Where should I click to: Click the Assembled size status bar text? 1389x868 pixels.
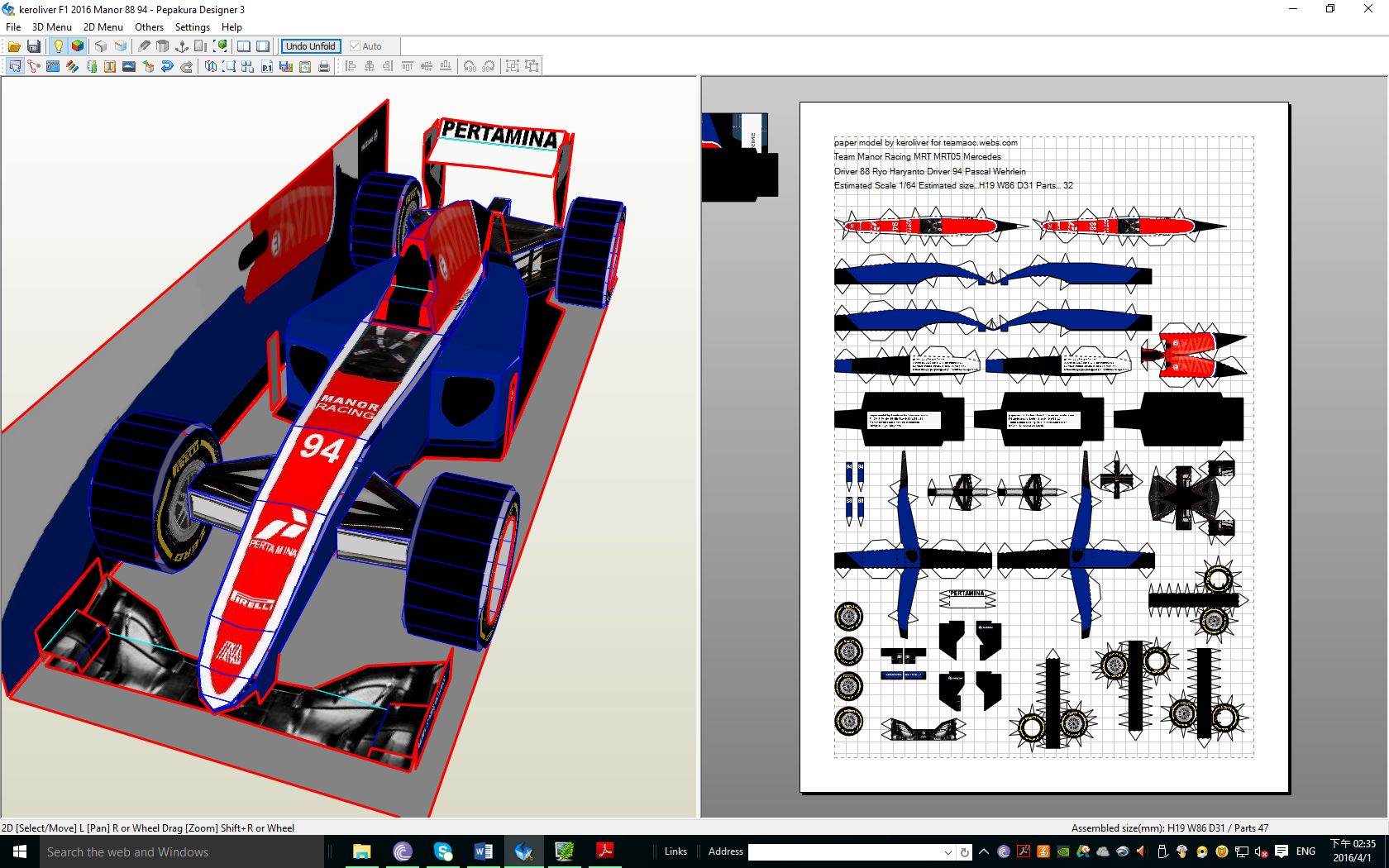(x=1169, y=827)
